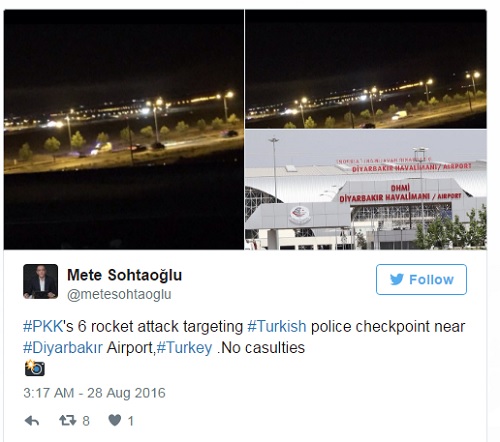Click the tweet text about rocket attack
Viewport: 500px width, 442px height.
(x=244, y=337)
